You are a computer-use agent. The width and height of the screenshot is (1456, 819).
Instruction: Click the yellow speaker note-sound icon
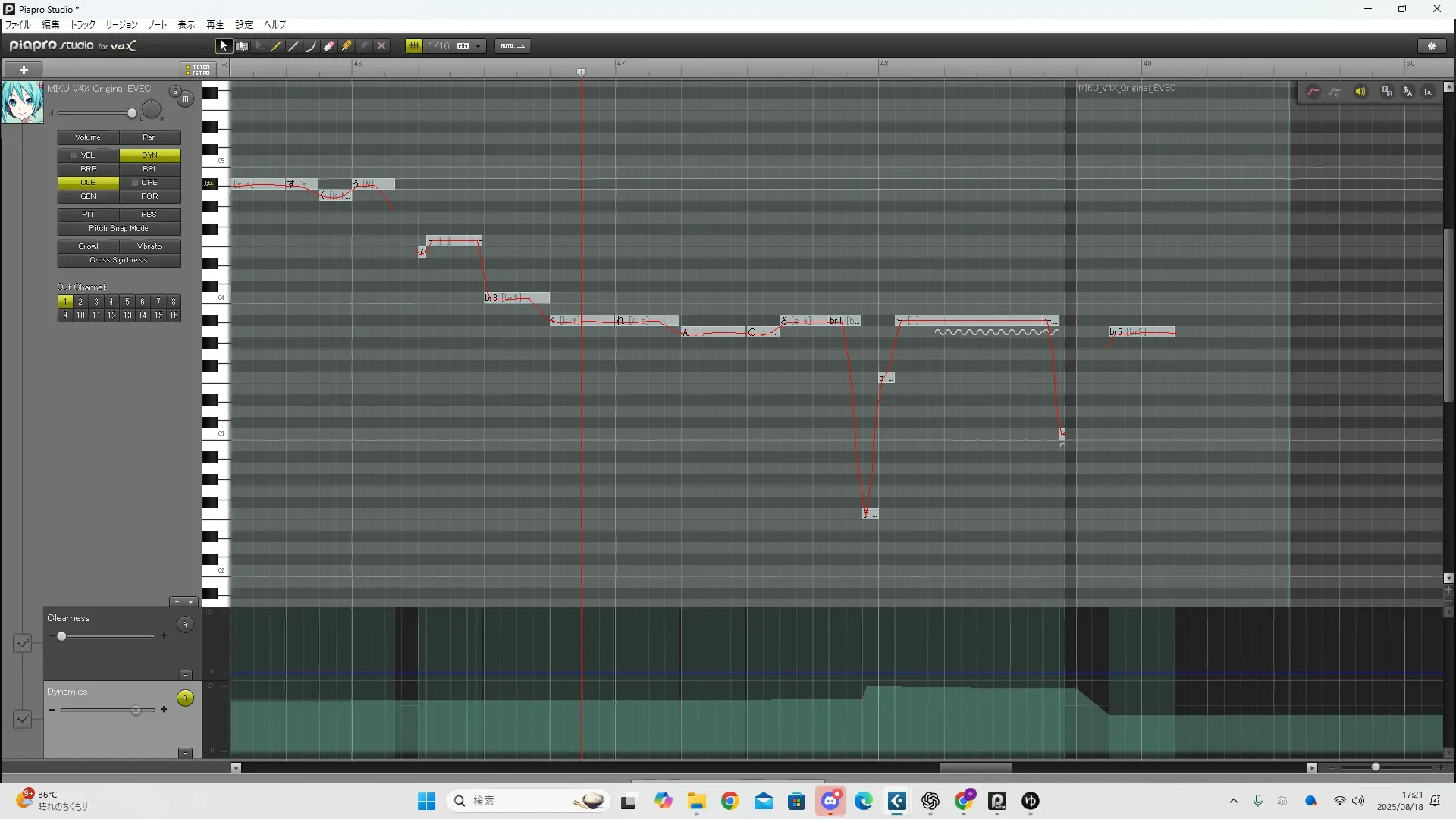(x=1360, y=92)
